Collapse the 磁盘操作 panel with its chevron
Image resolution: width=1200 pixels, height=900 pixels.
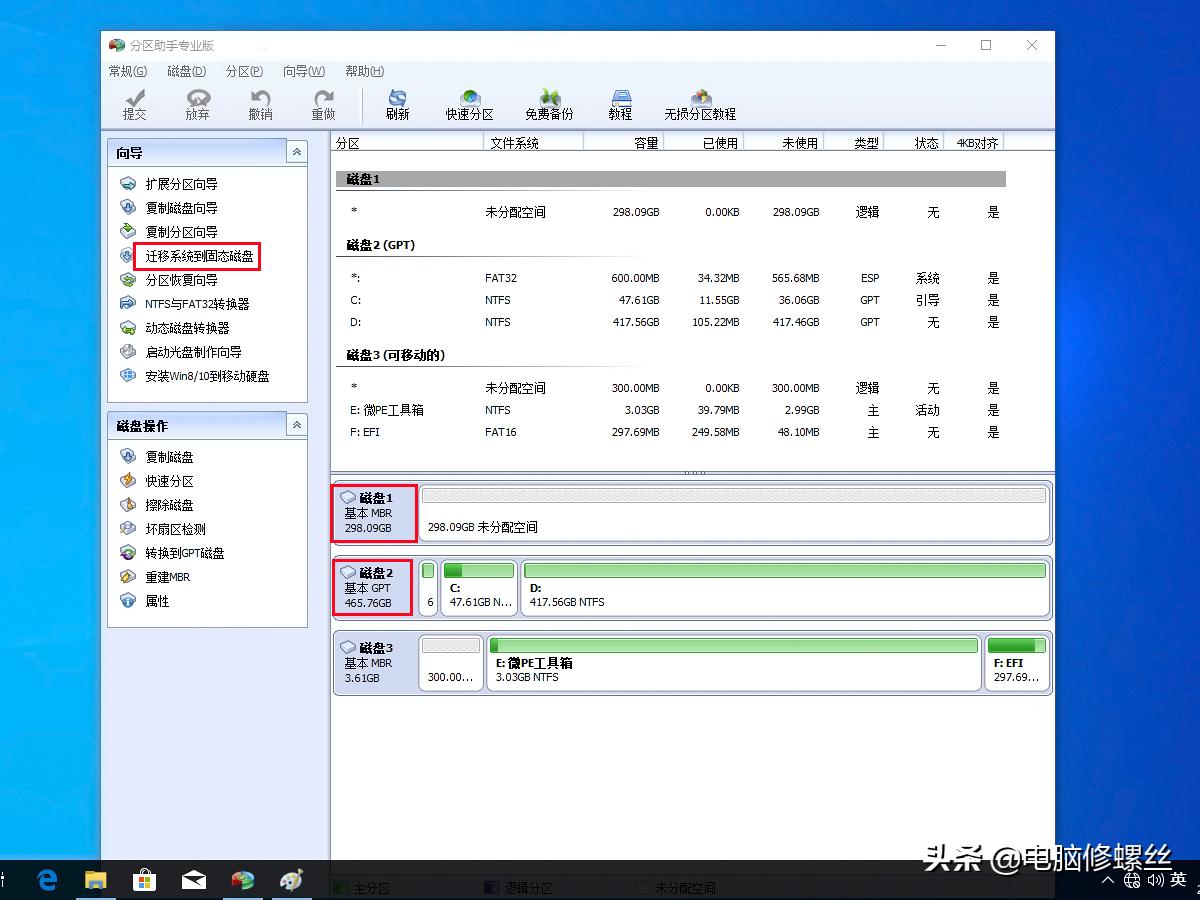point(296,425)
